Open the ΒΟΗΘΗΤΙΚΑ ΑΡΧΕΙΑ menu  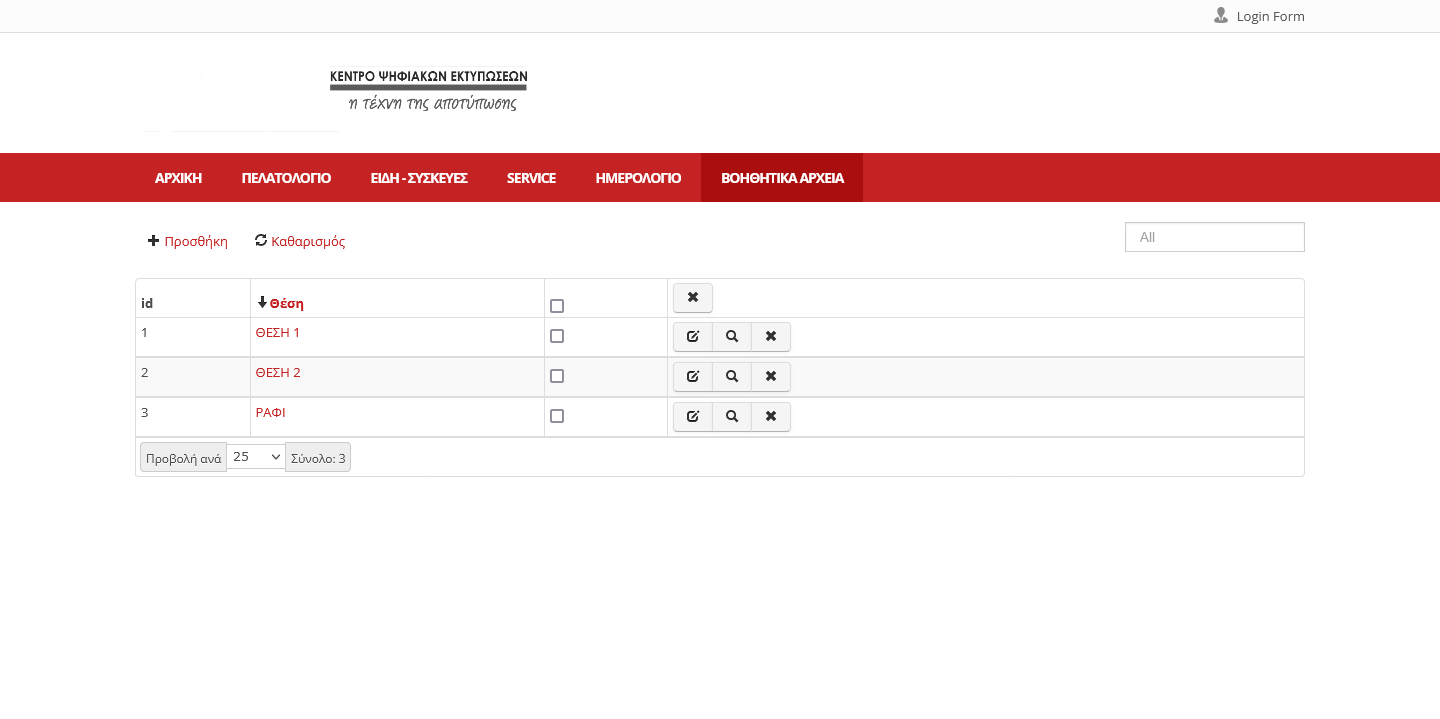click(x=782, y=178)
